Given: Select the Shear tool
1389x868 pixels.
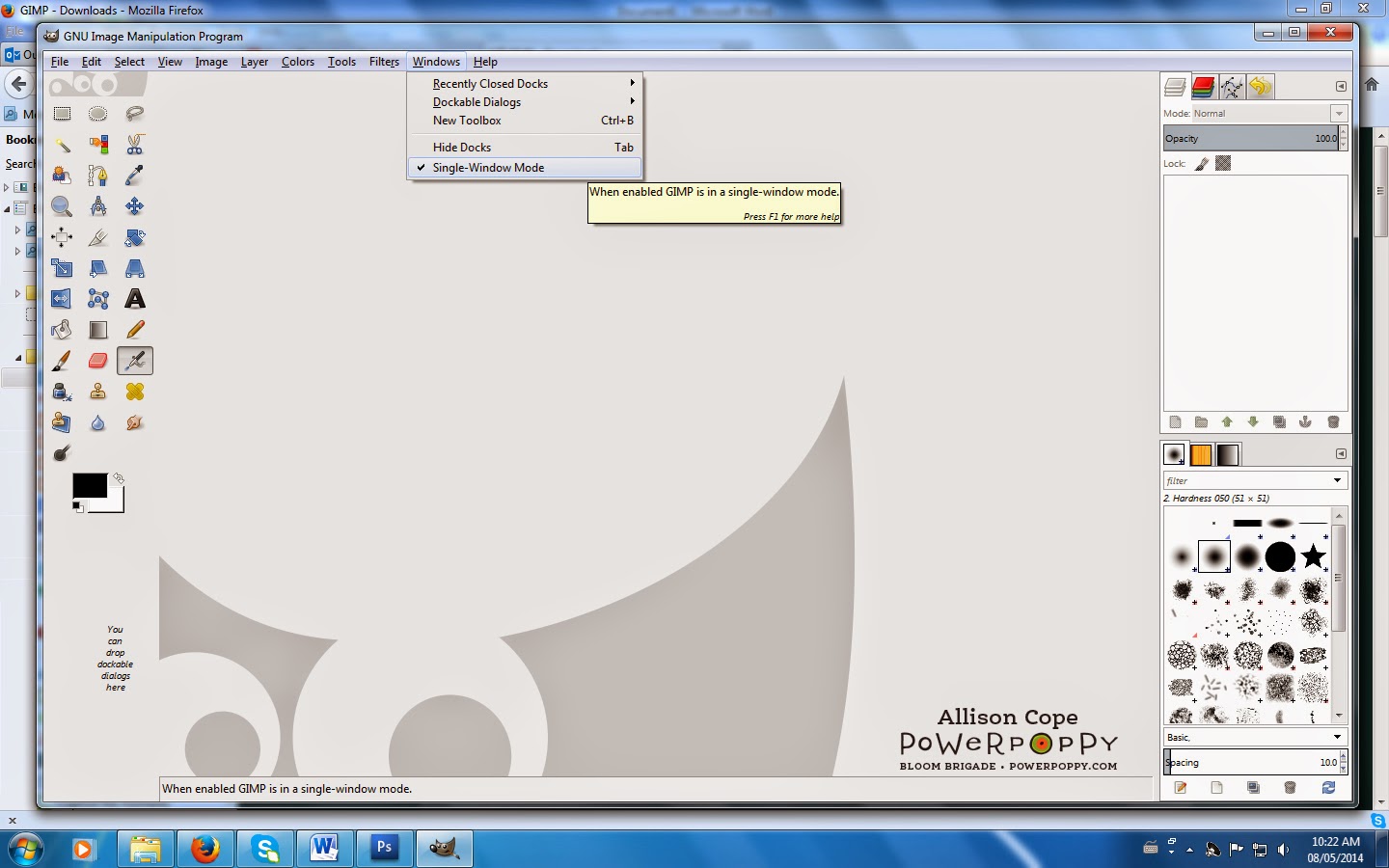Looking at the screenshot, I should click(x=98, y=268).
